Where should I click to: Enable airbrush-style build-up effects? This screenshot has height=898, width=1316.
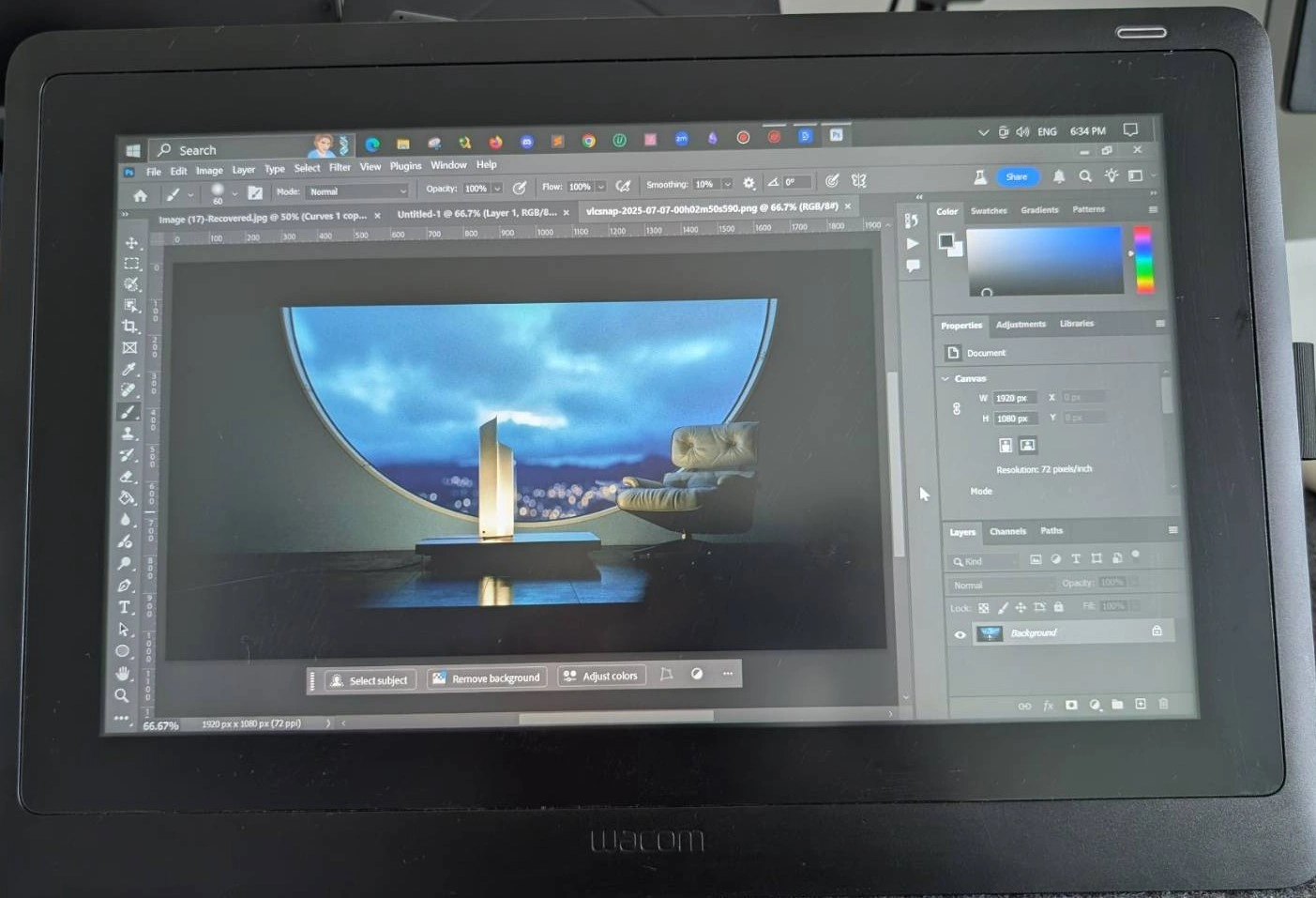pyautogui.click(x=622, y=186)
